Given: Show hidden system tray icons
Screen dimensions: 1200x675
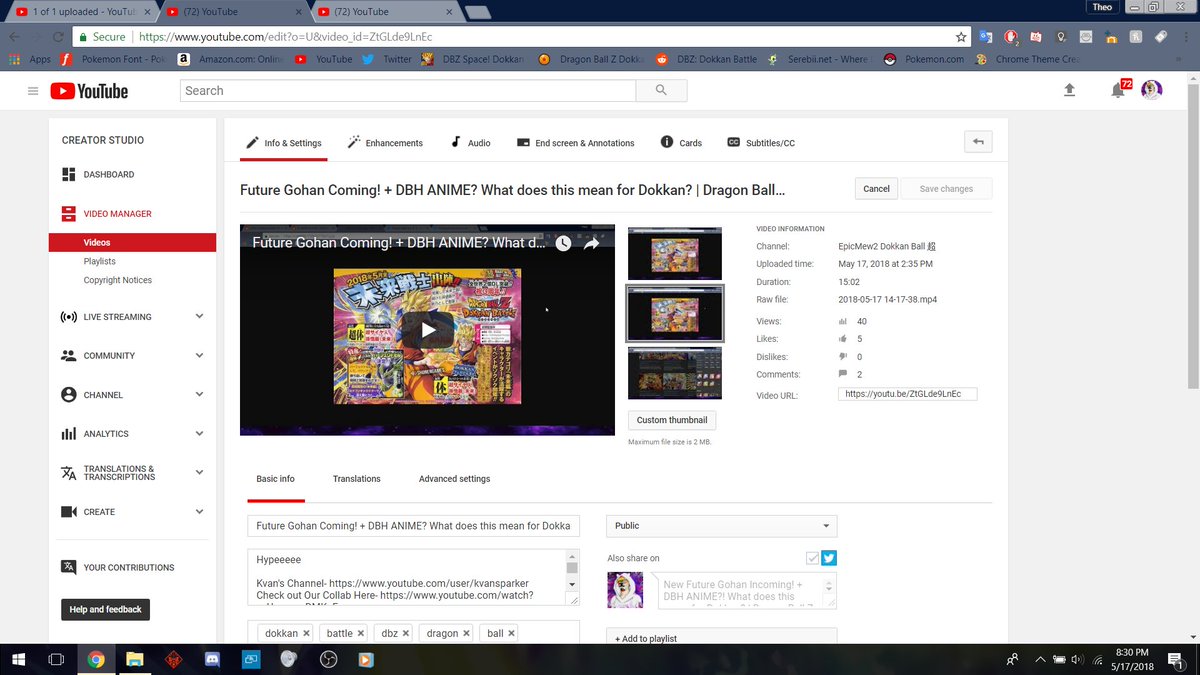Looking at the screenshot, I should pos(1040,659).
